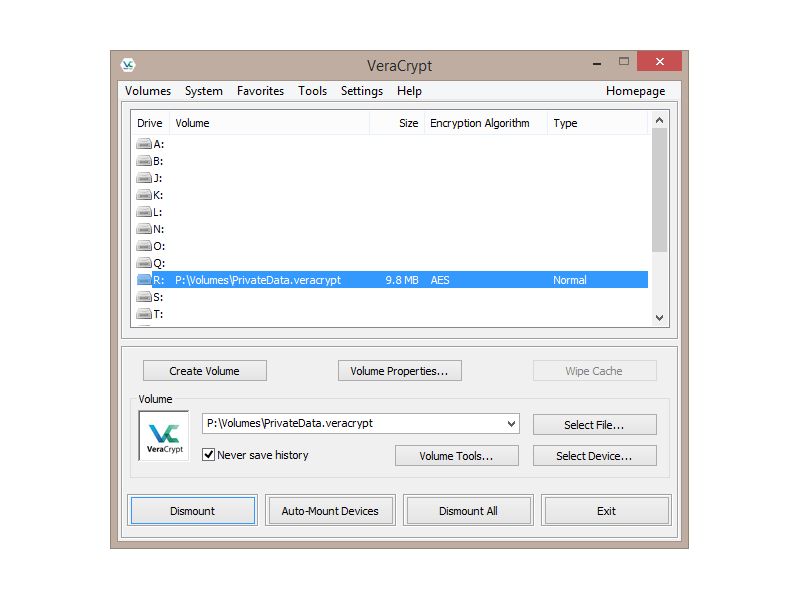Click the VeraCrypt title bar icon
Image resolution: width=800 pixels, height=600 pixels.
point(128,65)
